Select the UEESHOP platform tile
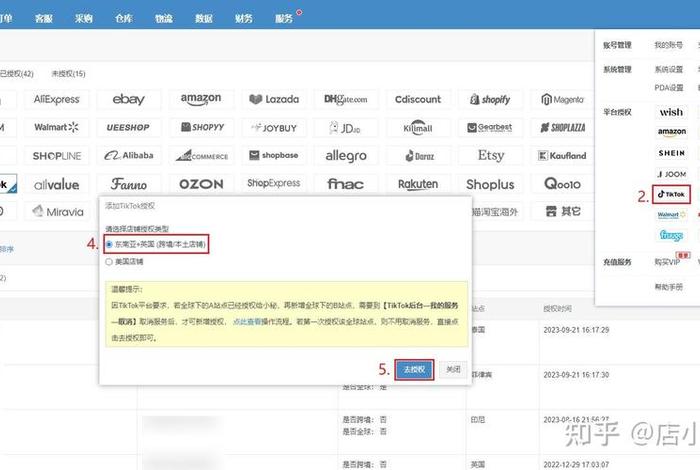Image resolution: width=700 pixels, height=470 pixels. coord(129,128)
